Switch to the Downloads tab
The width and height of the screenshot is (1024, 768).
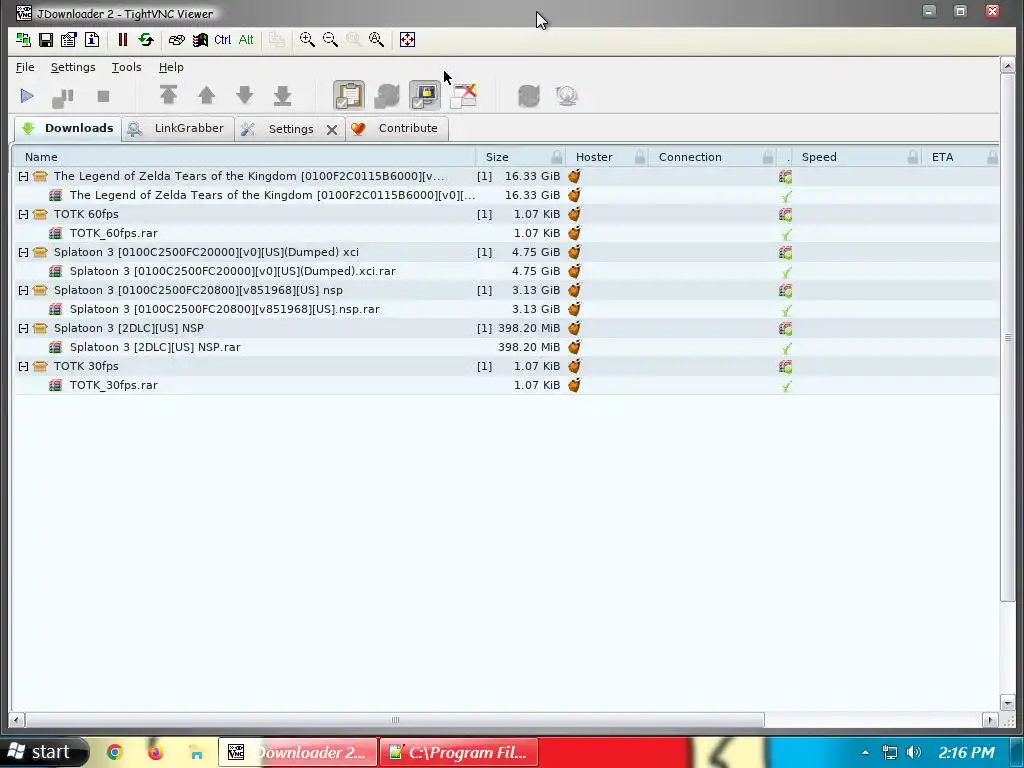(x=68, y=128)
